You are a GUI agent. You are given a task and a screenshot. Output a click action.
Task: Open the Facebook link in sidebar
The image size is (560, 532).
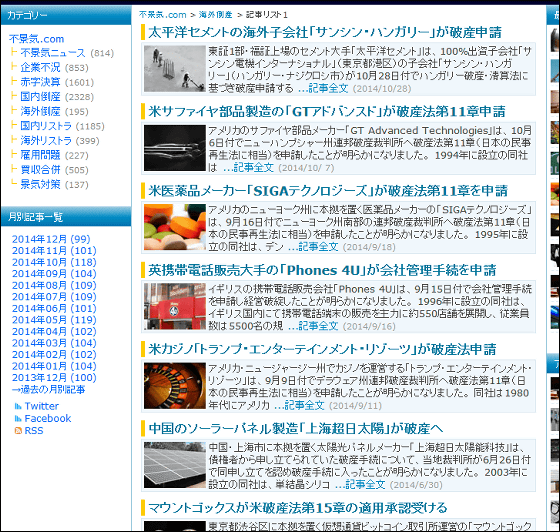click(48, 418)
